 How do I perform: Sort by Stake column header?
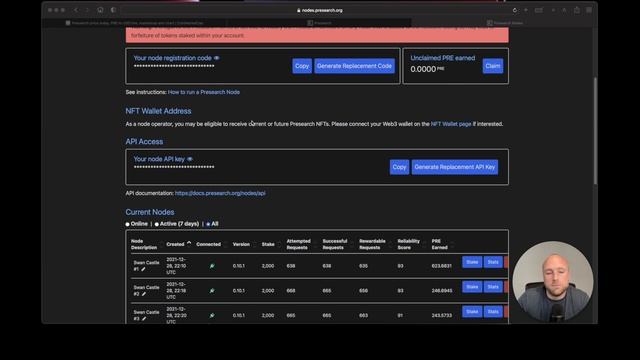coord(268,244)
